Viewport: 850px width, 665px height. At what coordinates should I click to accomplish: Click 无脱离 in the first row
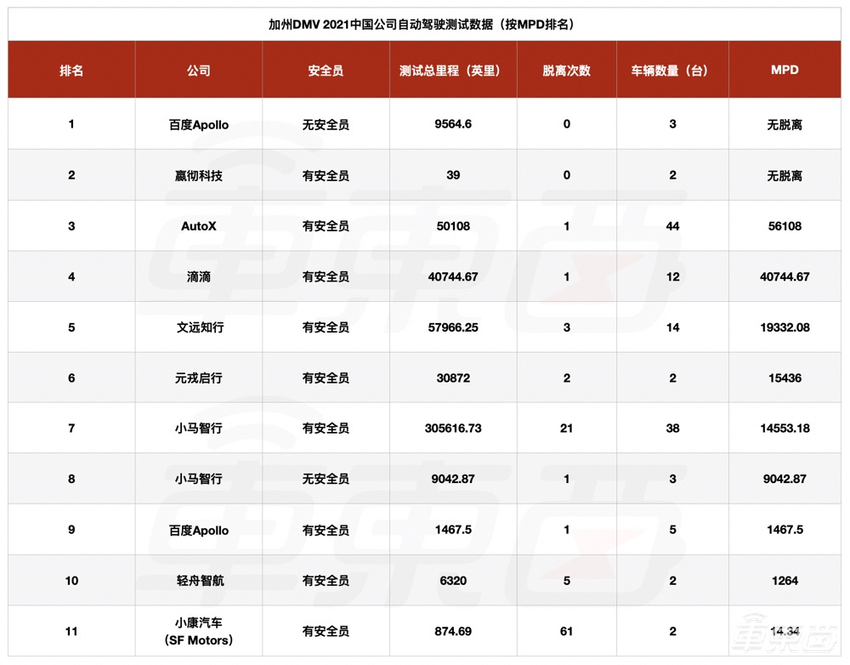click(x=784, y=124)
